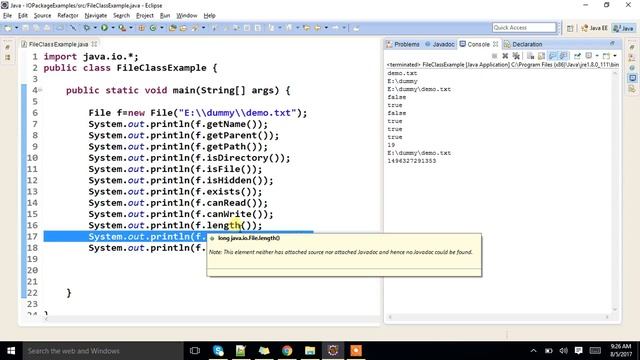Open the Help menu
The height and width of the screenshot is (360, 640).
pyautogui.click(x=209, y=16)
